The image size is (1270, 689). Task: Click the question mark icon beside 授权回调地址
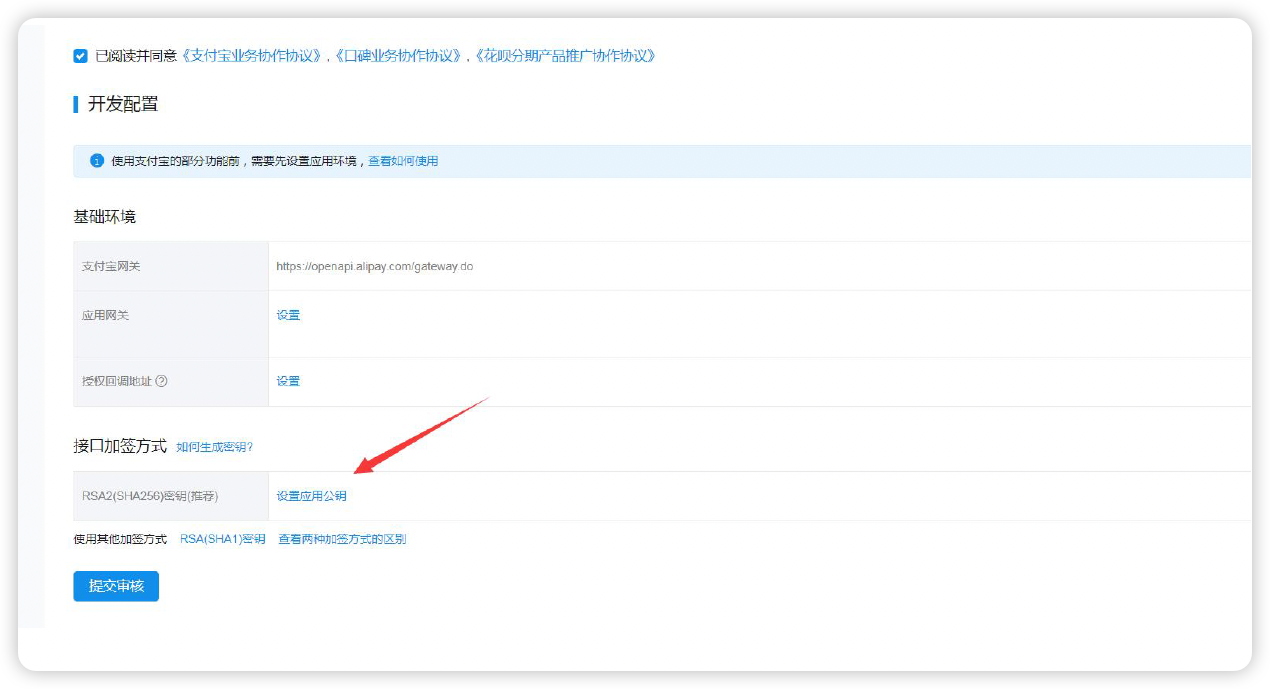(x=161, y=381)
